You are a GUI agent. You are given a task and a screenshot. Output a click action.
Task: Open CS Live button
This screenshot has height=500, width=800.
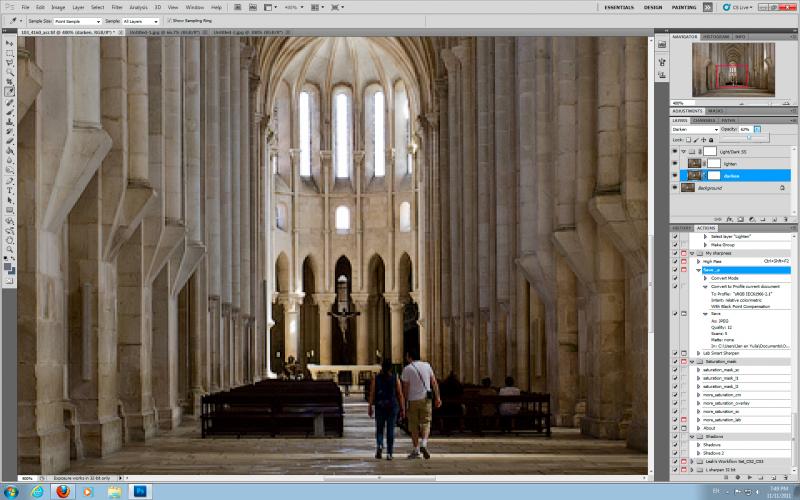click(x=737, y=8)
